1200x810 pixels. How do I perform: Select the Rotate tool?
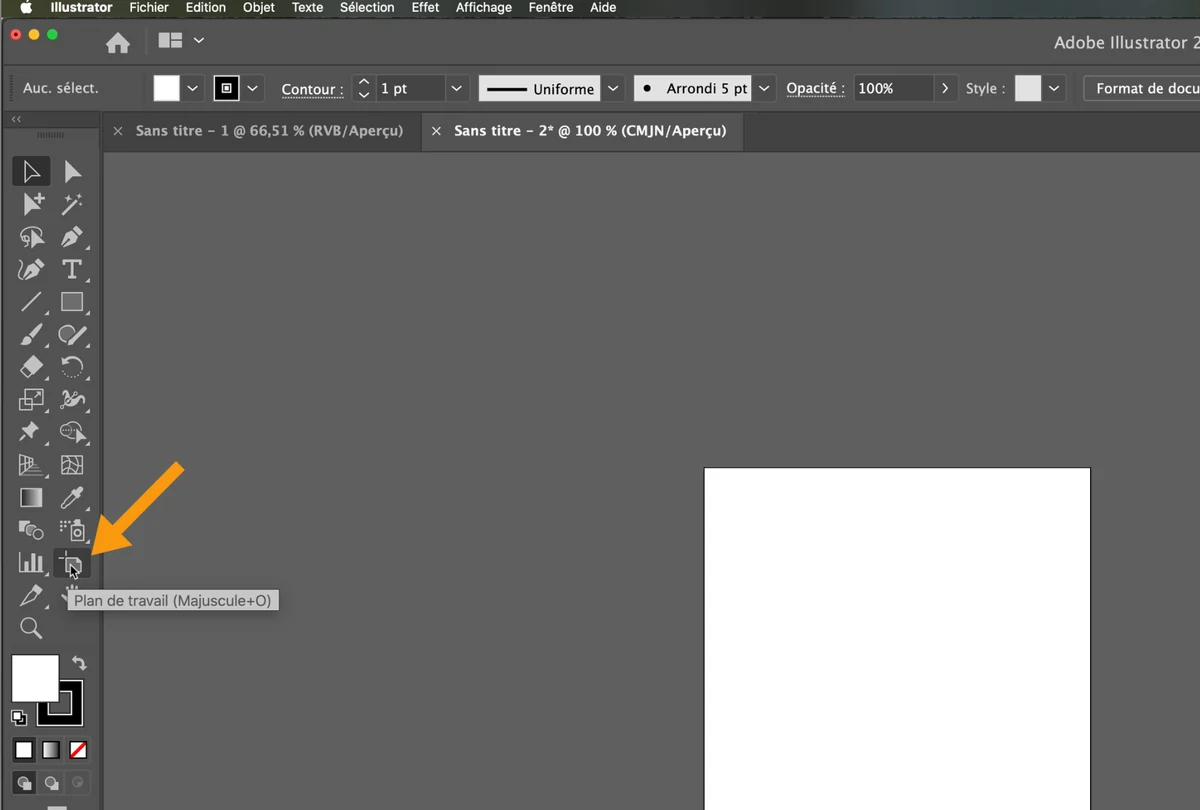click(x=72, y=367)
